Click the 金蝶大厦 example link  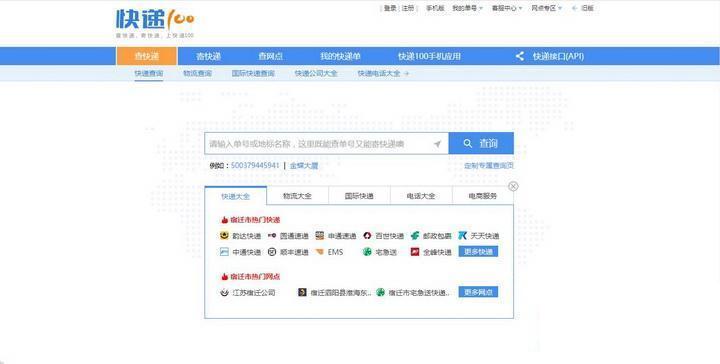click(304, 165)
